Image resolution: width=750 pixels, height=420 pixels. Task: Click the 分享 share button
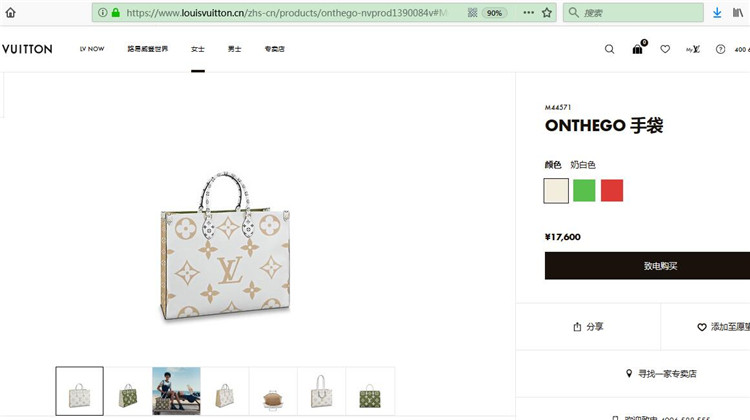(588, 327)
